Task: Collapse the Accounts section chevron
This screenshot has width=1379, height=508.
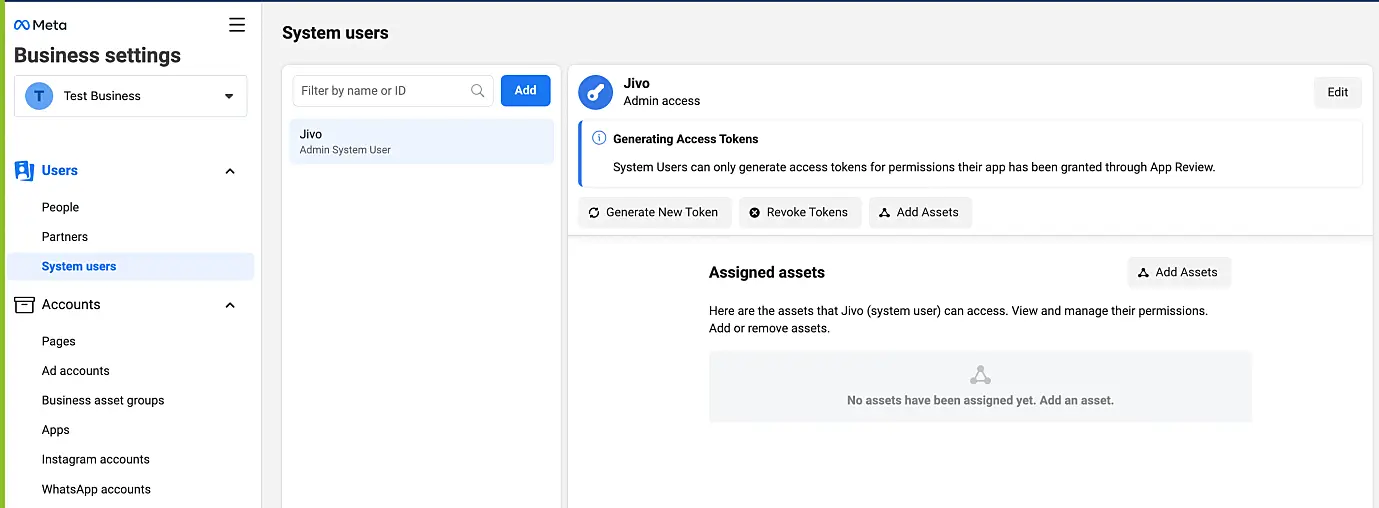Action: (x=230, y=305)
